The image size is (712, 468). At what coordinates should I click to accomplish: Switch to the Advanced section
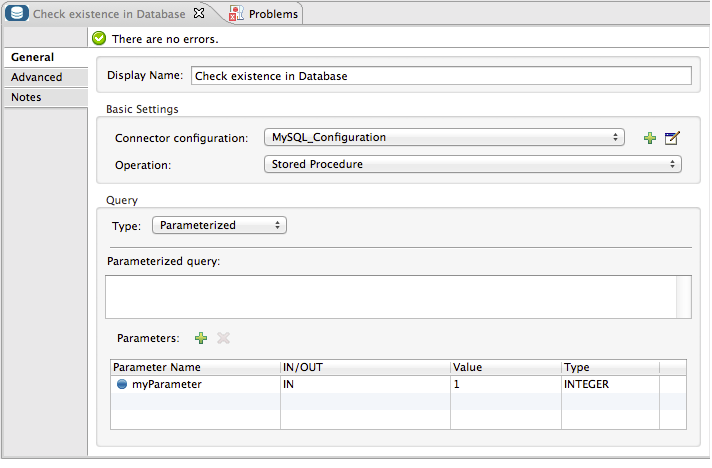tap(37, 77)
